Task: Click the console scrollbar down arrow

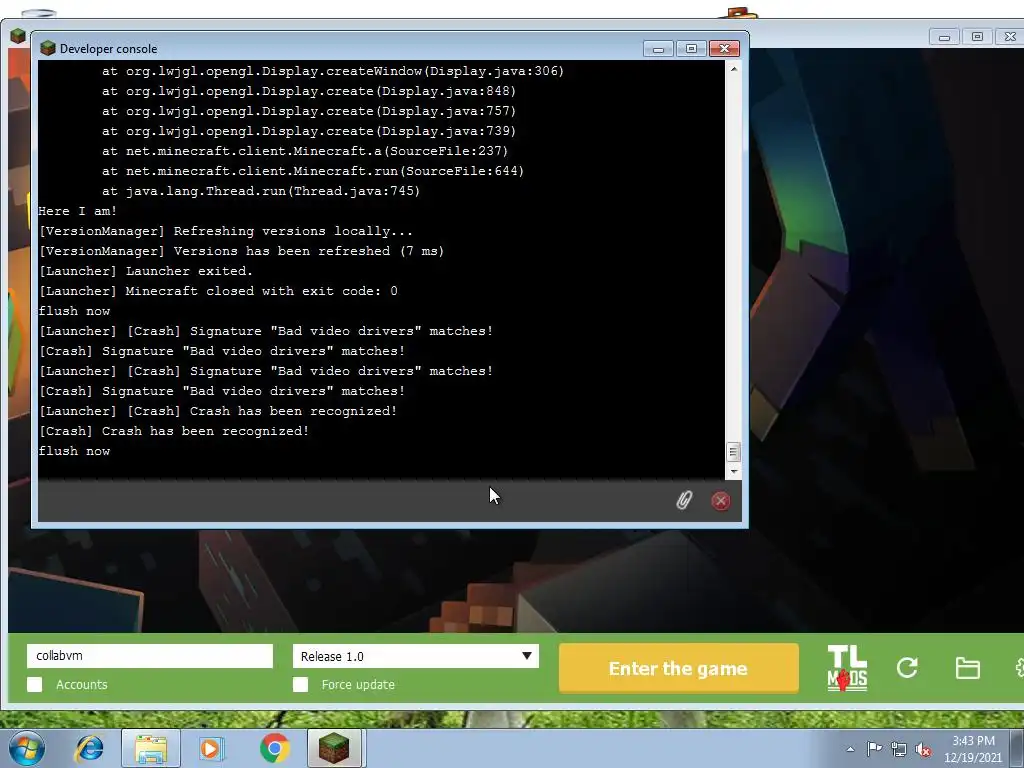Action: point(733,472)
